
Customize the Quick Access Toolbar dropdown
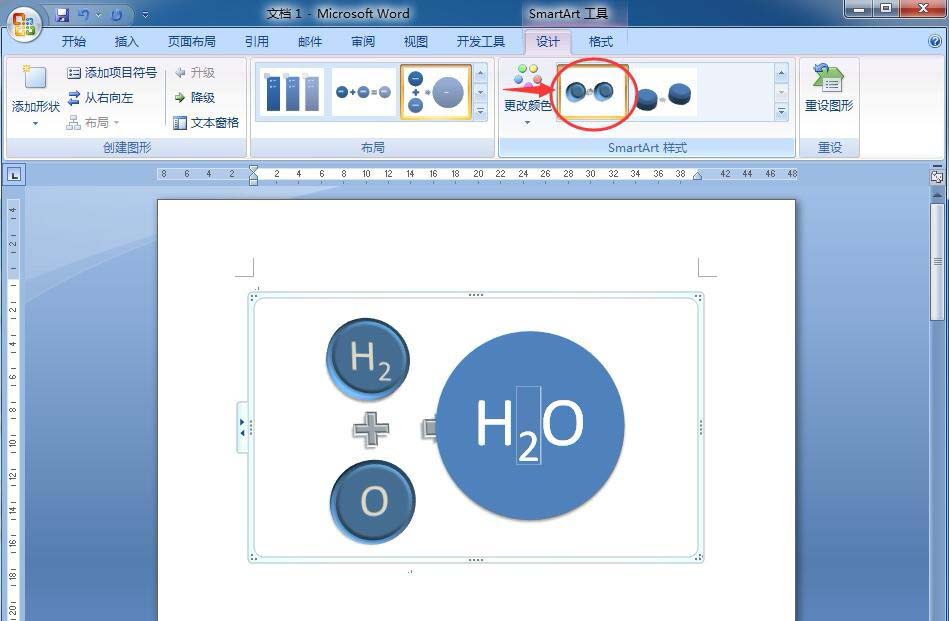point(145,15)
